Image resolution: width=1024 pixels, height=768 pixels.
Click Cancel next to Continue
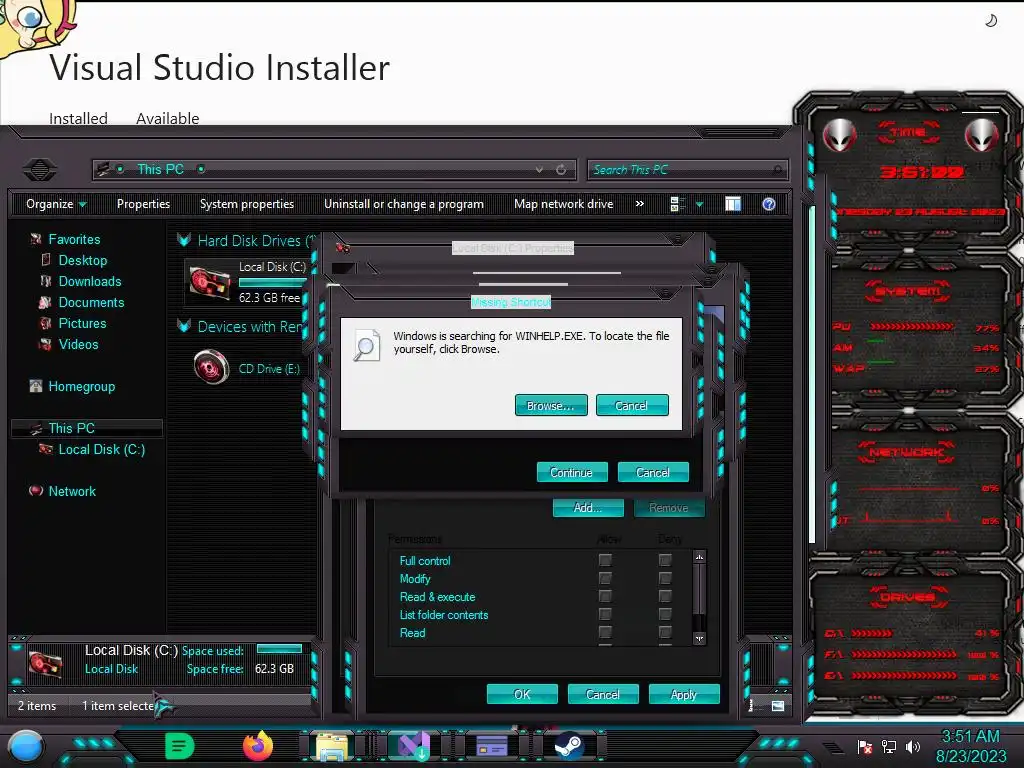point(653,472)
